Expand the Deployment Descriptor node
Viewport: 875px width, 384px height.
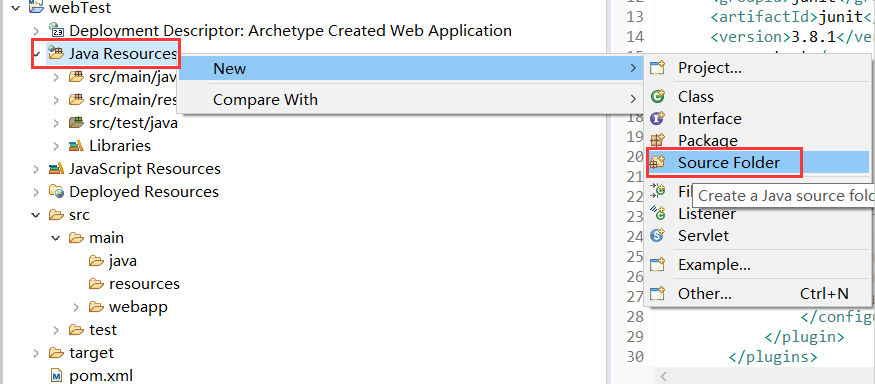36,31
